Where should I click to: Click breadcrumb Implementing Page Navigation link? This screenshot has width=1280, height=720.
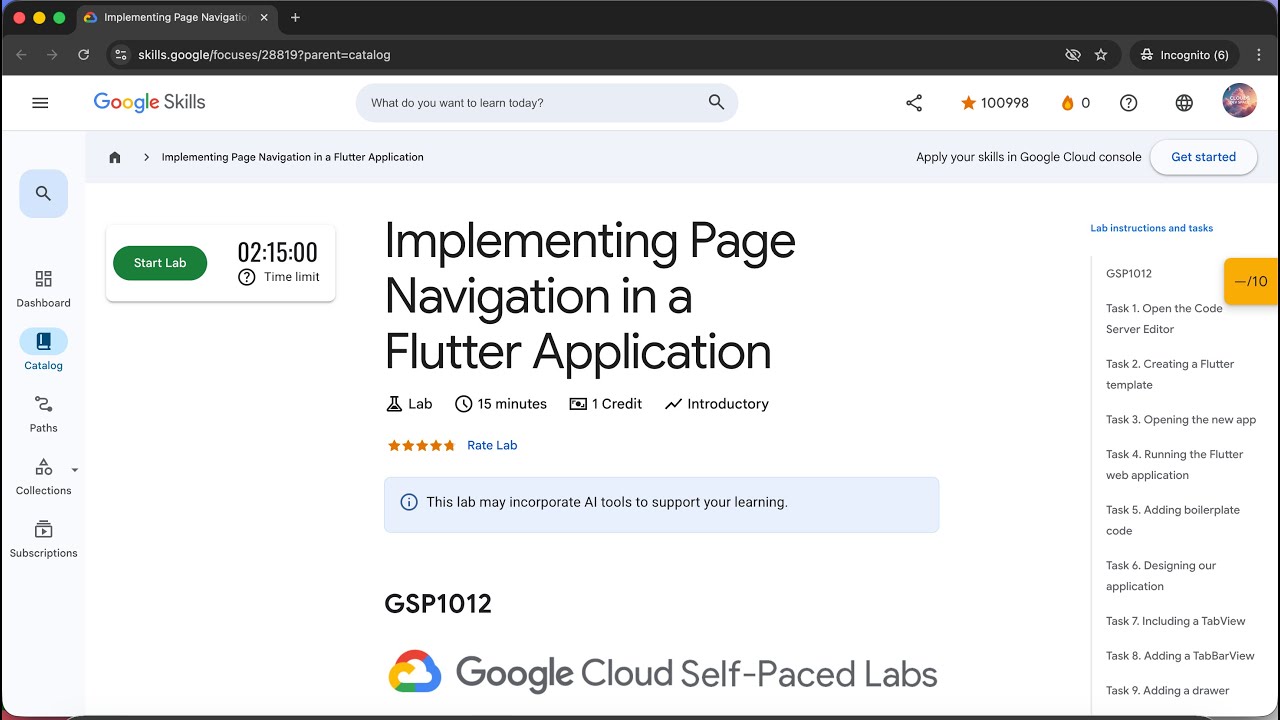(x=292, y=157)
